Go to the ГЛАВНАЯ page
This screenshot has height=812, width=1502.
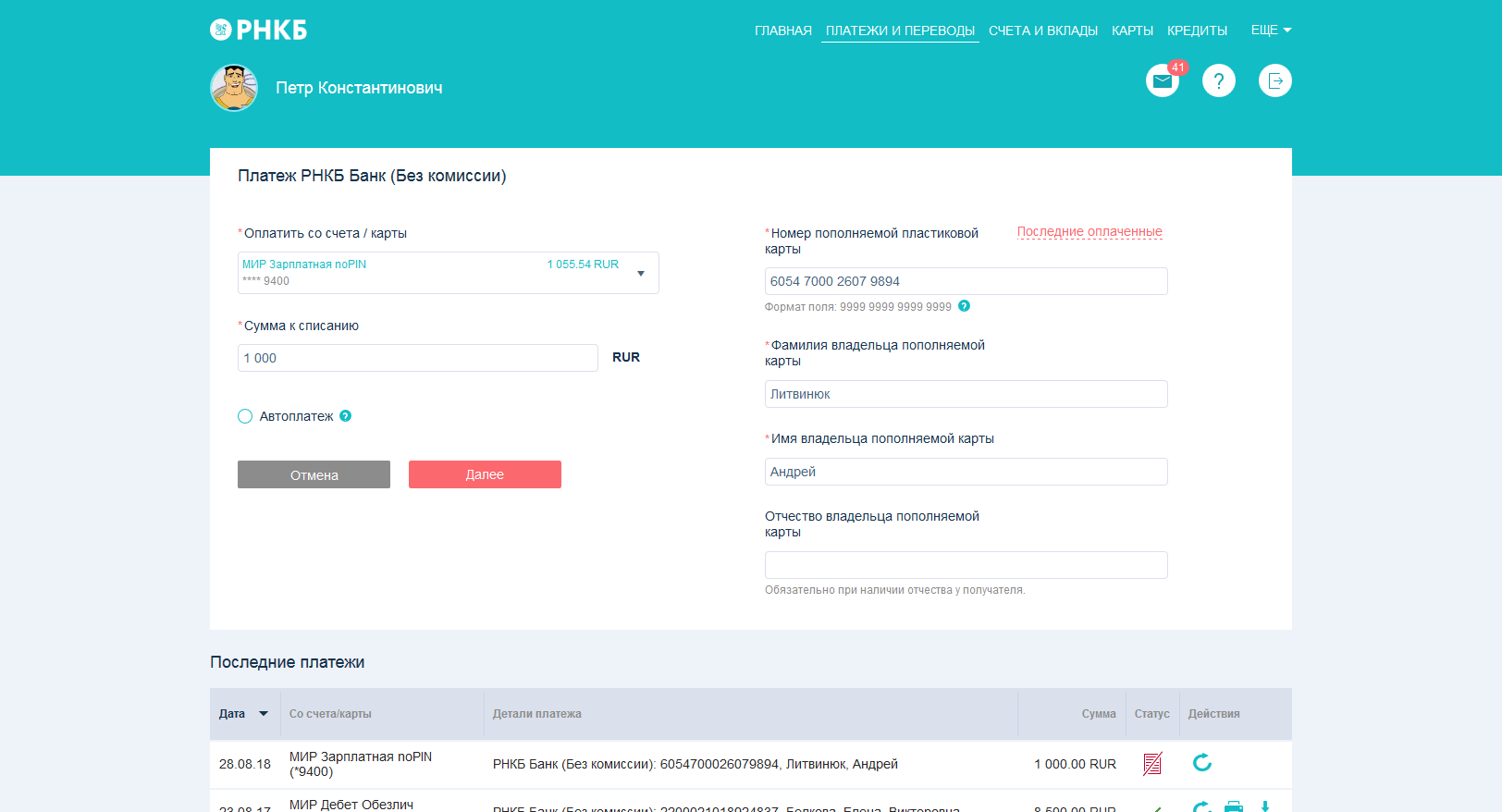click(783, 31)
